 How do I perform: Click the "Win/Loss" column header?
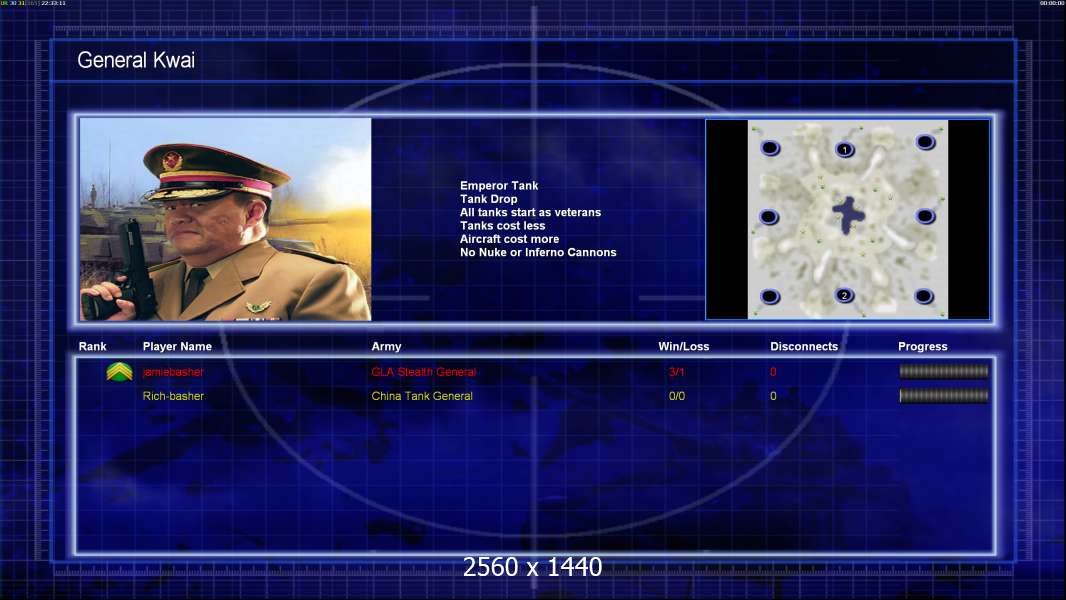(683, 347)
